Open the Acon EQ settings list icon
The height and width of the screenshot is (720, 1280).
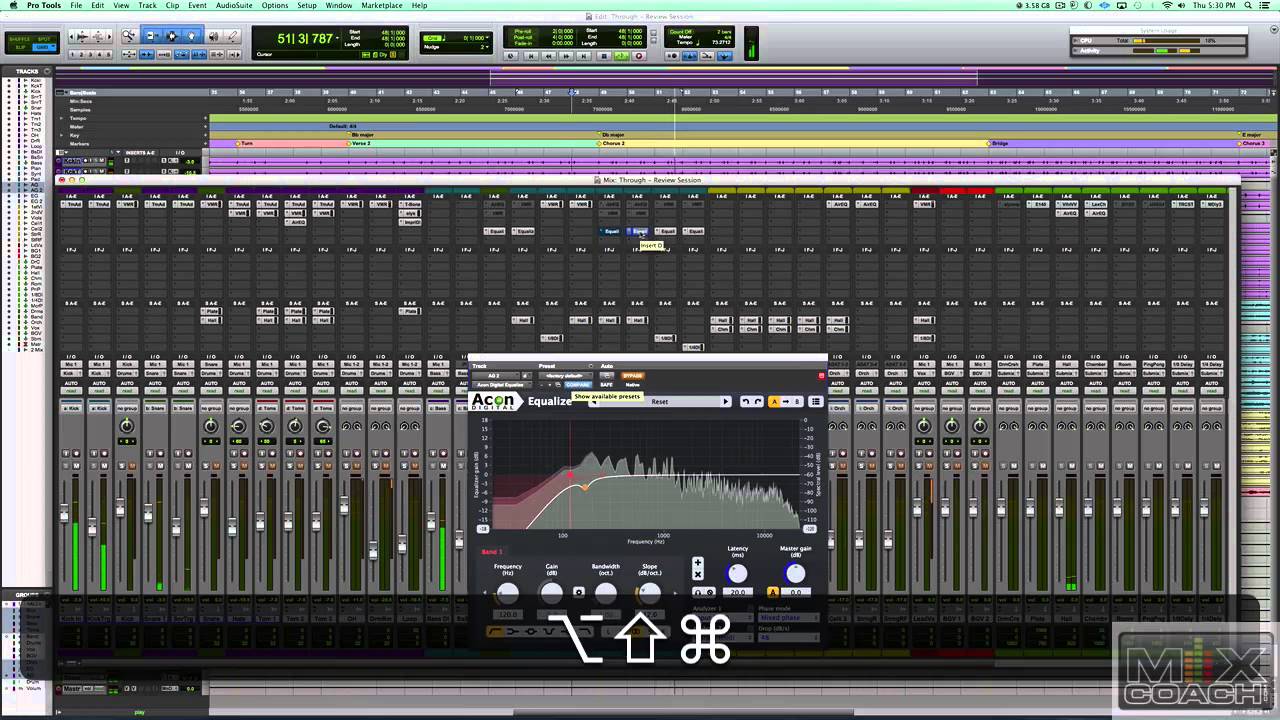coord(816,401)
